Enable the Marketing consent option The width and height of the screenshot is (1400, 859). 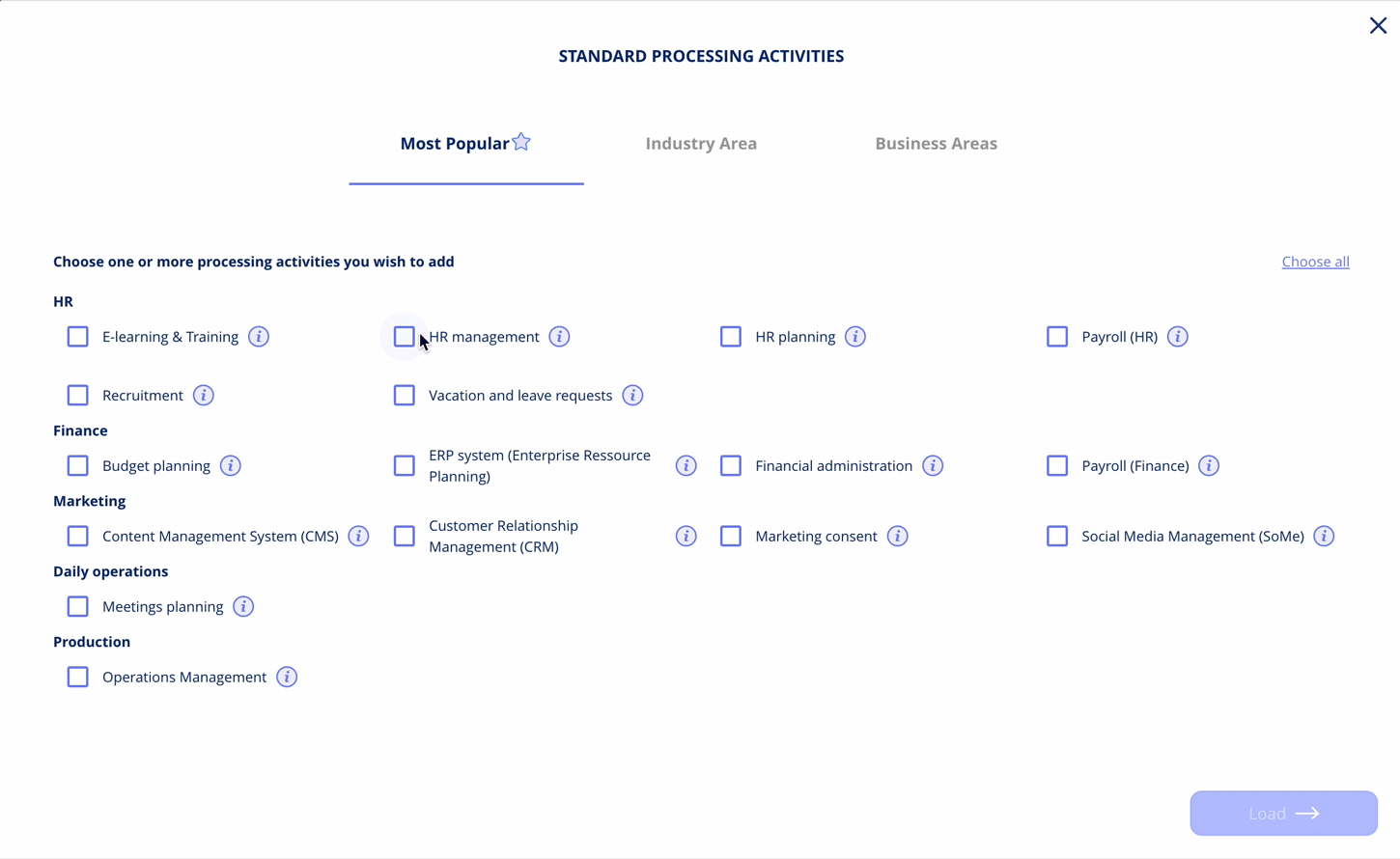(731, 536)
